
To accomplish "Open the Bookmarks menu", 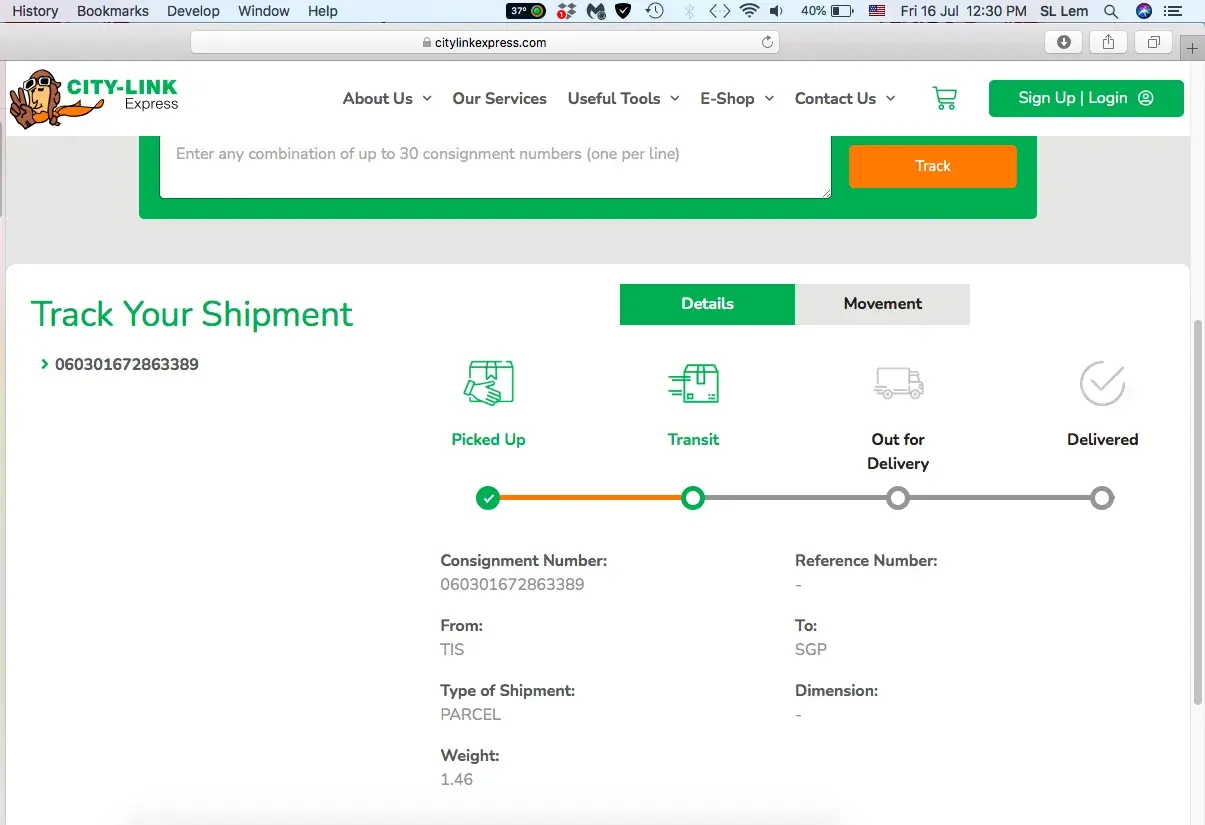I will (112, 11).
